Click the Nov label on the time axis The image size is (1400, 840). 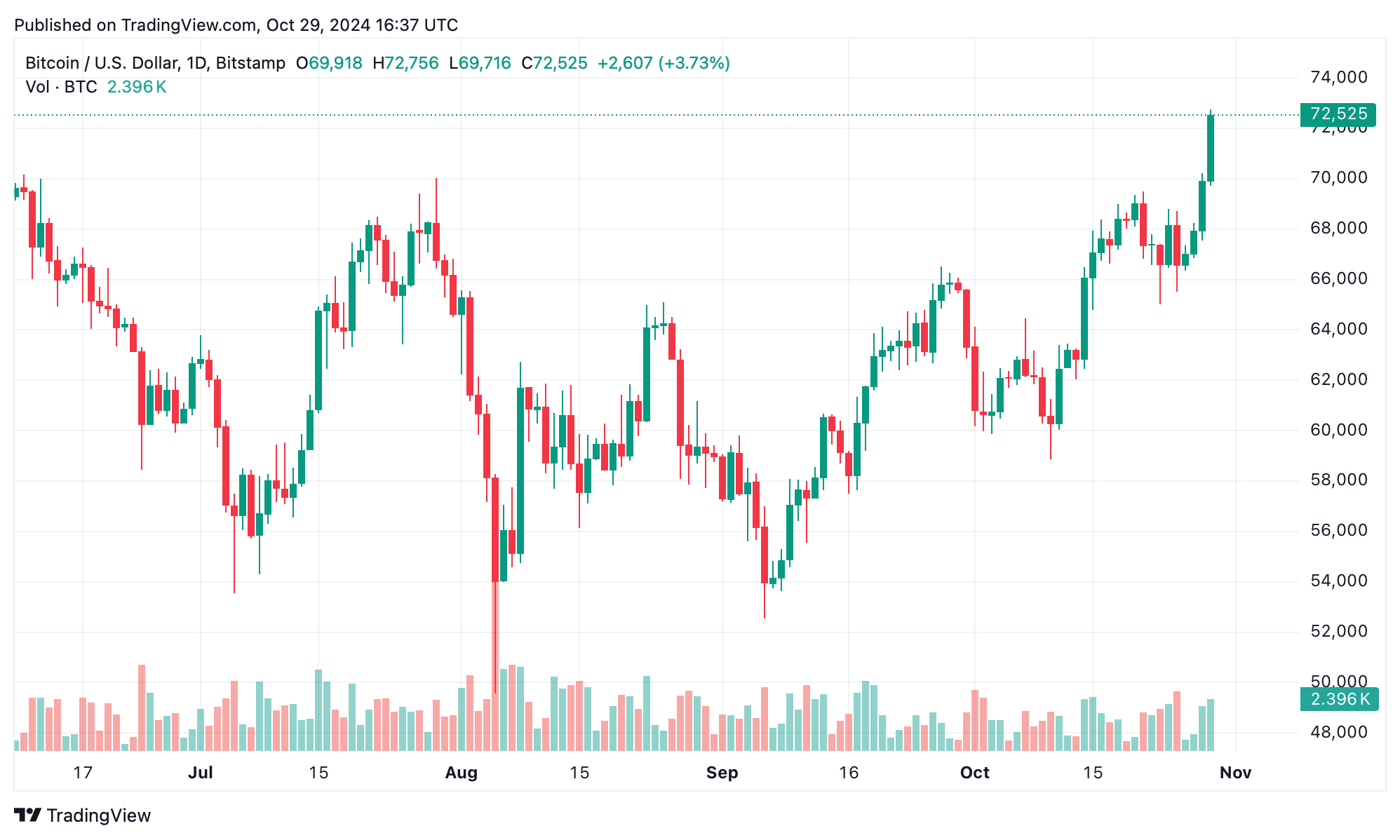click(1235, 773)
